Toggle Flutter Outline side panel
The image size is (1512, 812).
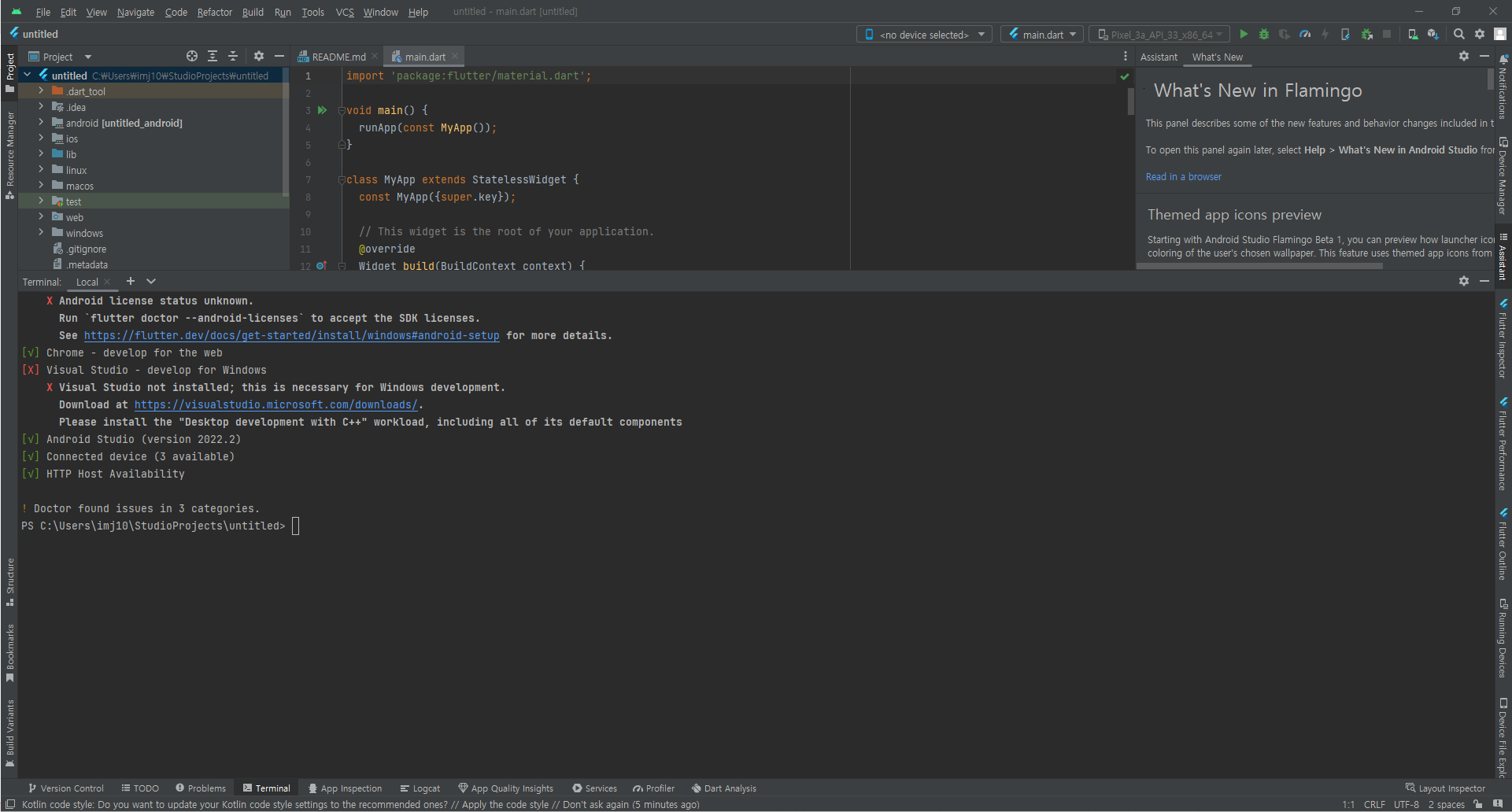pyautogui.click(x=1503, y=544)
